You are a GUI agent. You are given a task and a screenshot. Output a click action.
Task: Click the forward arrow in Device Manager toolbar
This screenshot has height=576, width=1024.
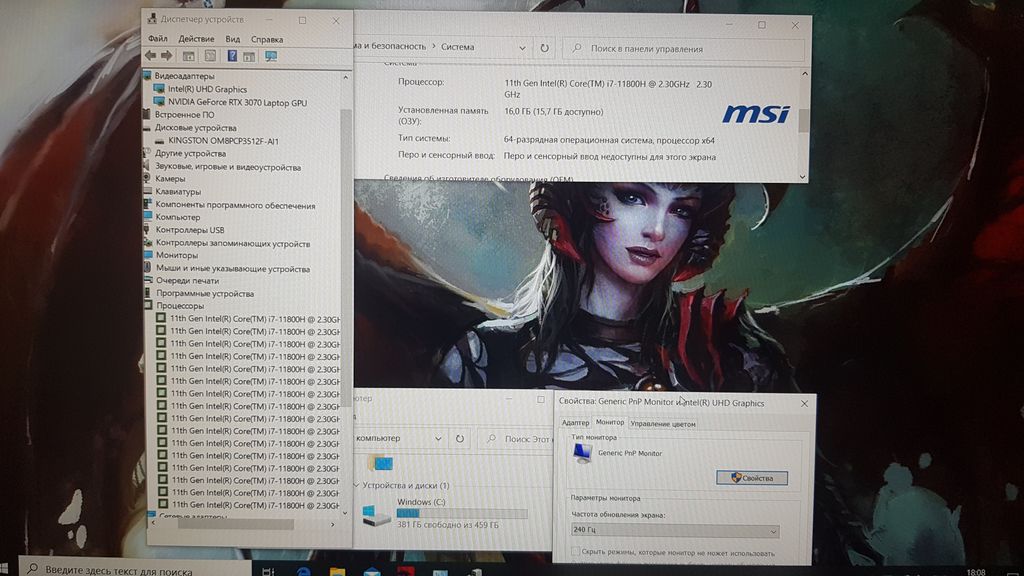pos(167,56)
